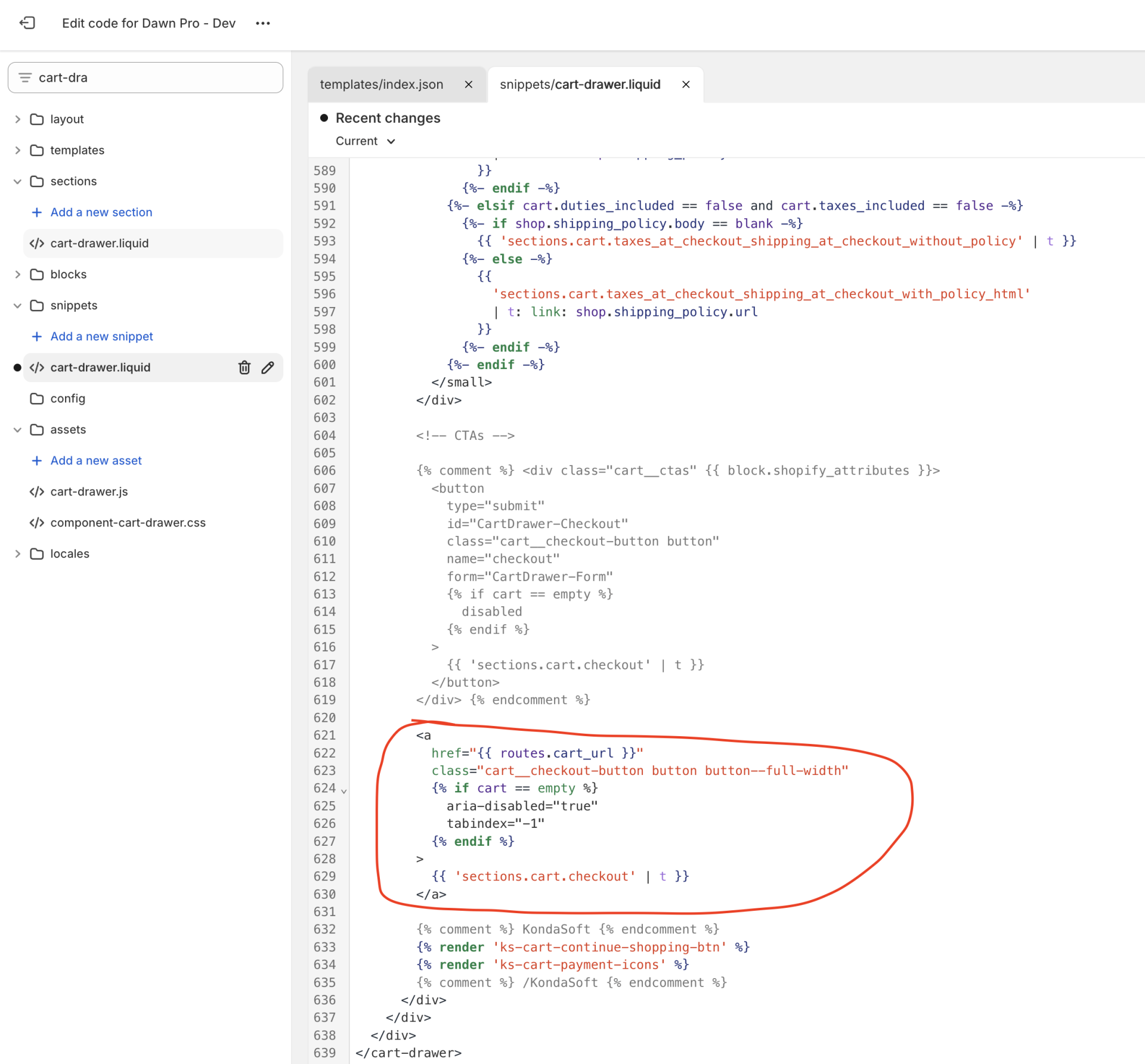Click the code icon beside cart-drawer.js
Image resolution: width=1145 pixels, height=1064 pixels.
(x=37, y=491)
